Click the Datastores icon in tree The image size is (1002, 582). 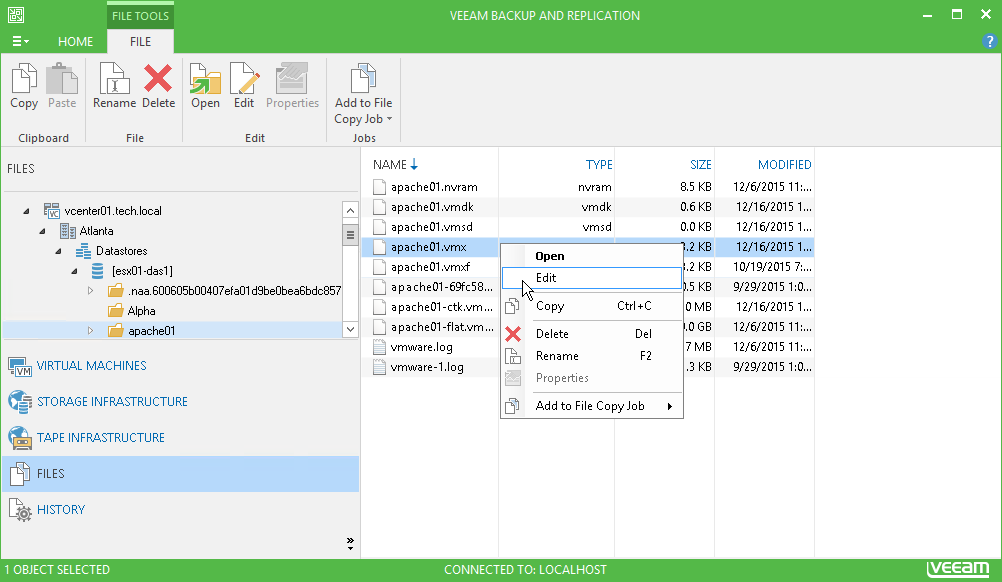[83, 251]
